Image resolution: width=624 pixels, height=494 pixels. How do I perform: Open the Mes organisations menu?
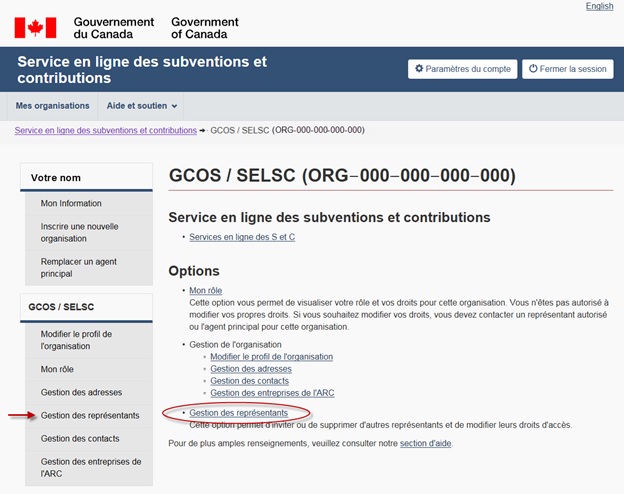click(x=52, y=106)
